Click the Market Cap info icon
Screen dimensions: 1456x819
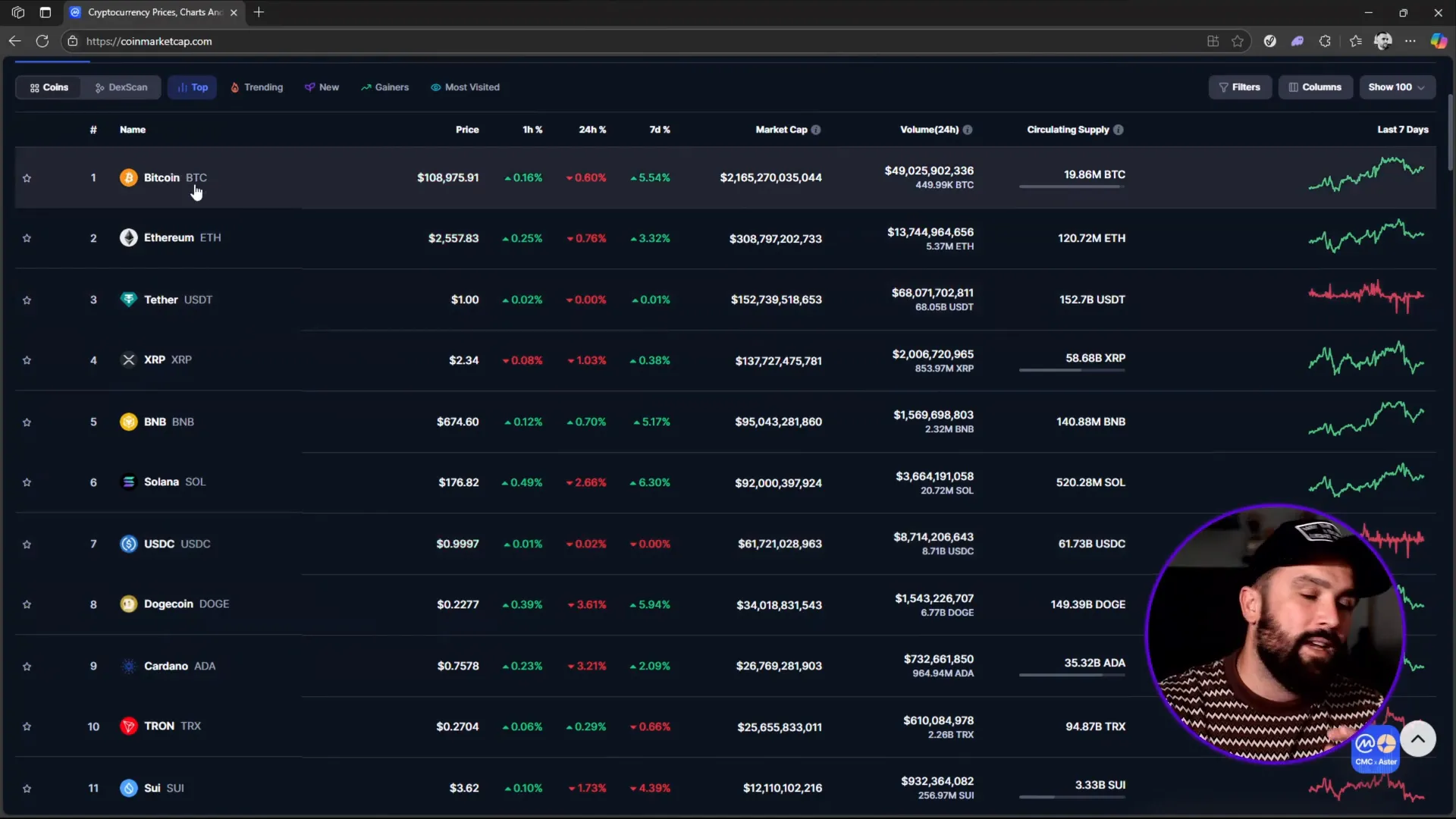(x=816, y=130)
